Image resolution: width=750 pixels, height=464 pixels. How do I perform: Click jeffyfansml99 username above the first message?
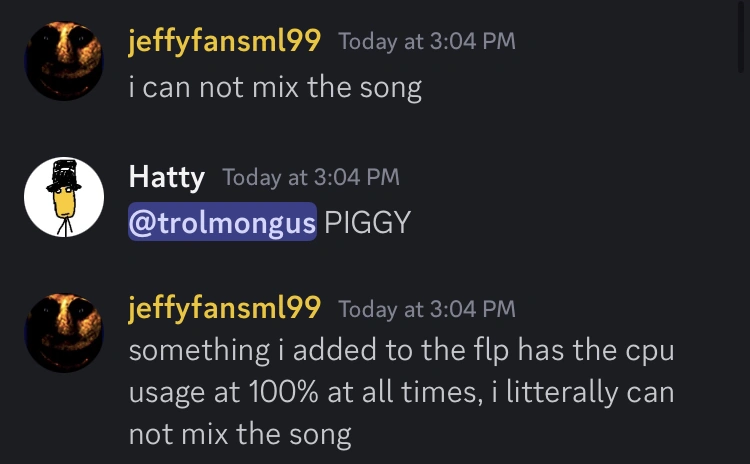pos(224,41)
